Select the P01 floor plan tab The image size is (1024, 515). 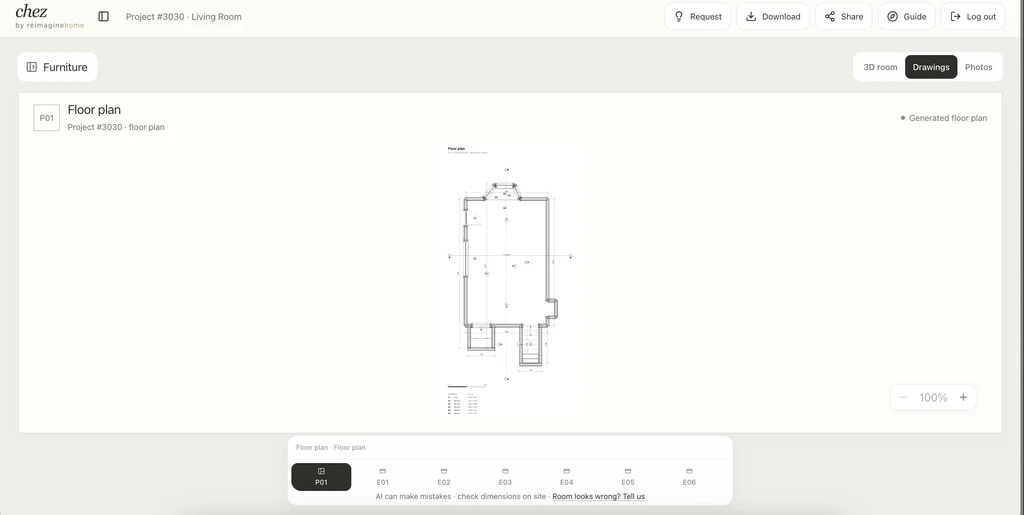click(321, 477)
